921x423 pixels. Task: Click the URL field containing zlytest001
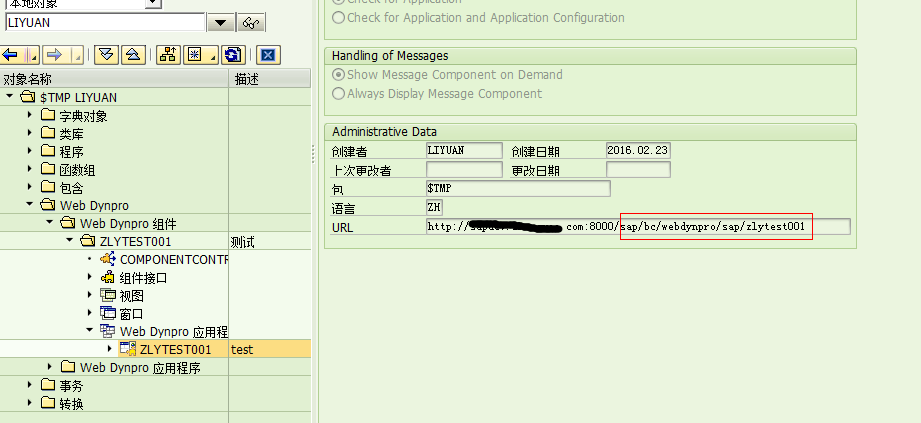point(638,227)
